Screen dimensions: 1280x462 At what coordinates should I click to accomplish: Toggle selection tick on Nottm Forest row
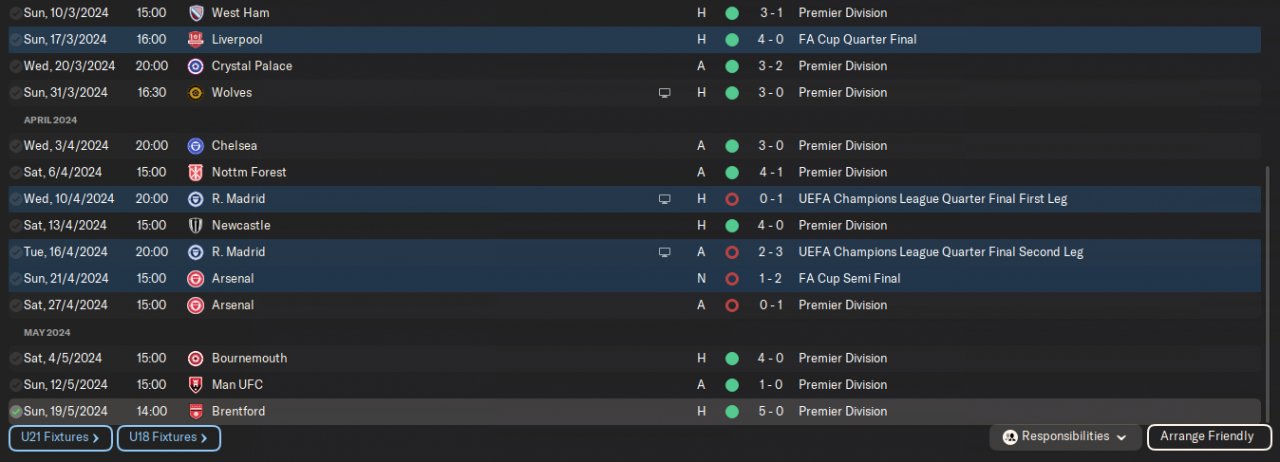[16, 172]
